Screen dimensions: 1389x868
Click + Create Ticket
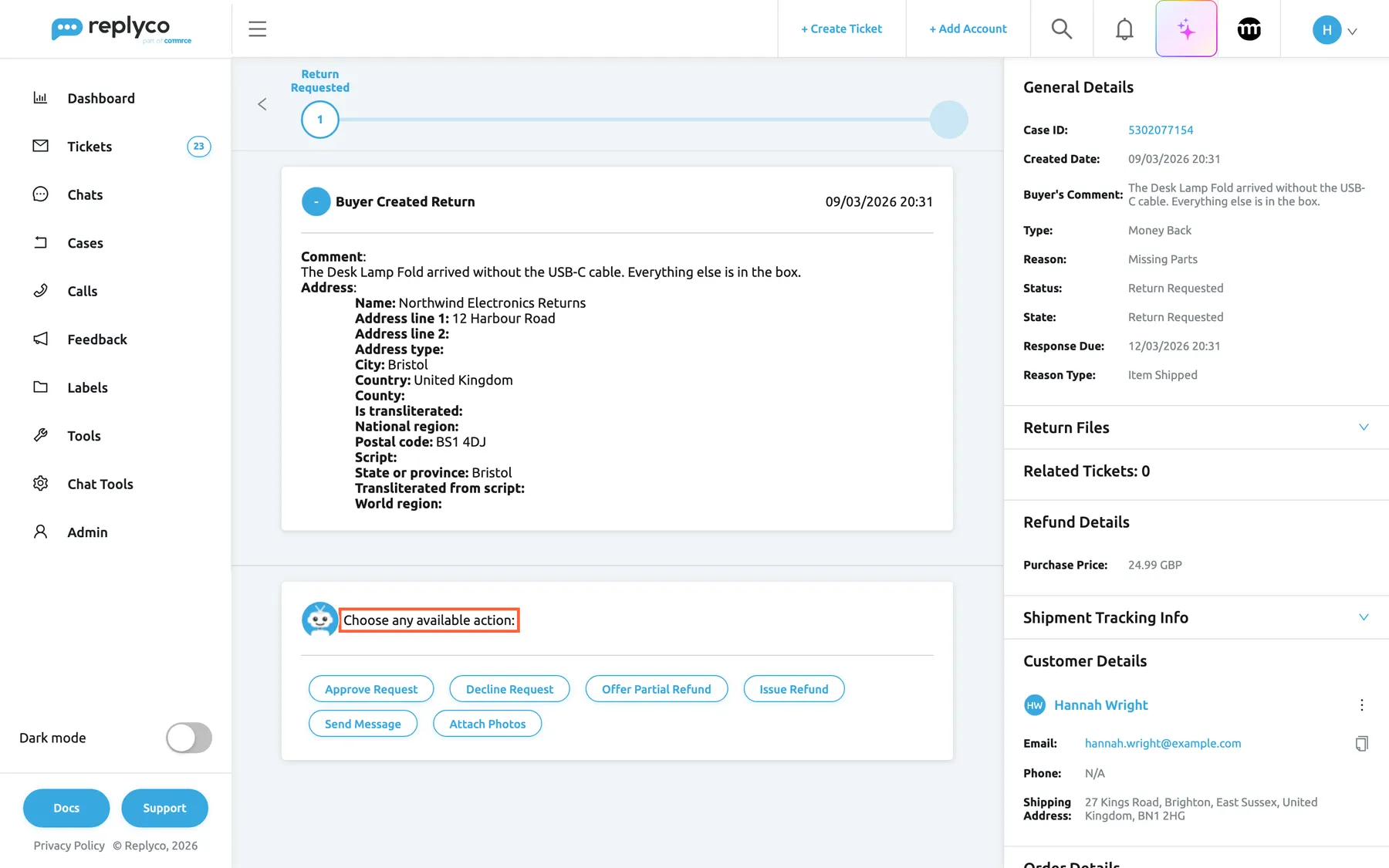pyautogui.click(x=841, y=29)
